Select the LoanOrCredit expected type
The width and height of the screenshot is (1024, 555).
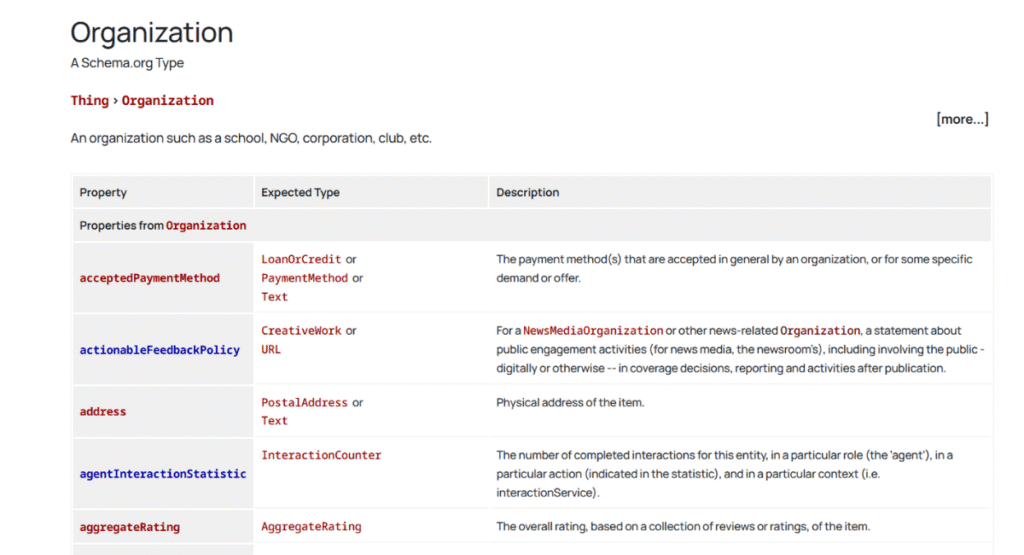point(301,259)
